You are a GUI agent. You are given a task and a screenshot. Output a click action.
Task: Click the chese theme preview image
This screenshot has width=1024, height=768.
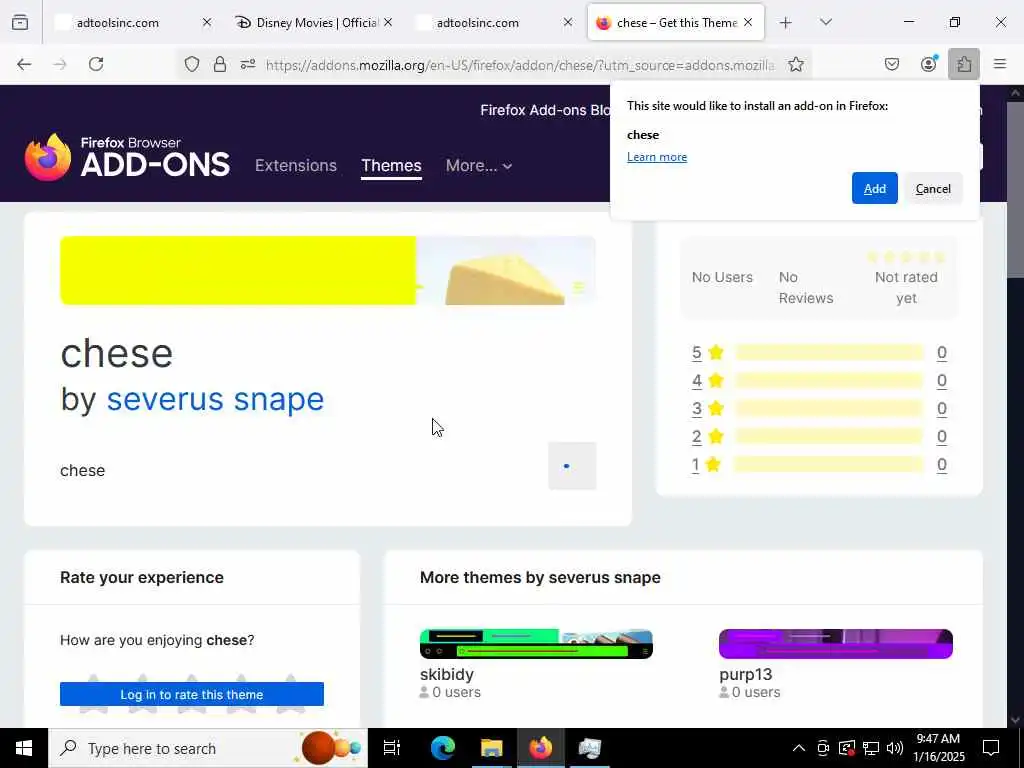(328, 270)
